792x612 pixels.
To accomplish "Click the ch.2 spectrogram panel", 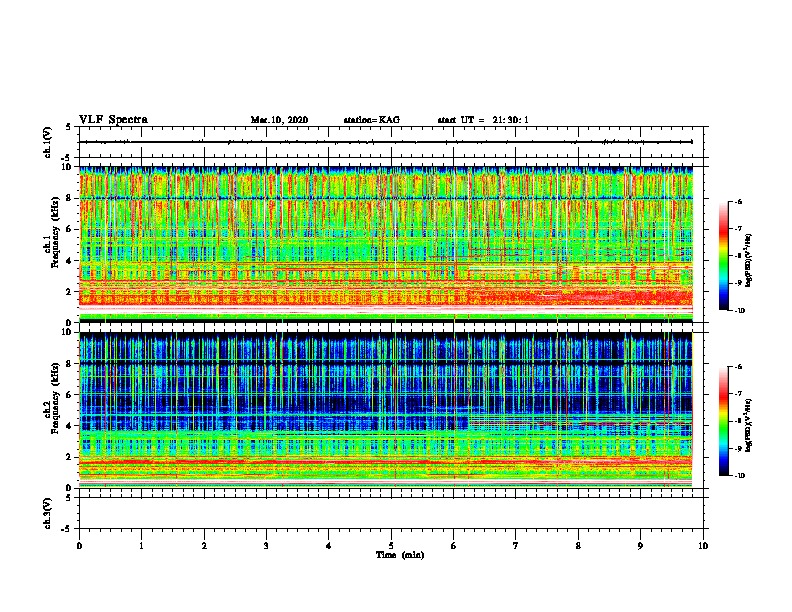I will coord(386,410).
